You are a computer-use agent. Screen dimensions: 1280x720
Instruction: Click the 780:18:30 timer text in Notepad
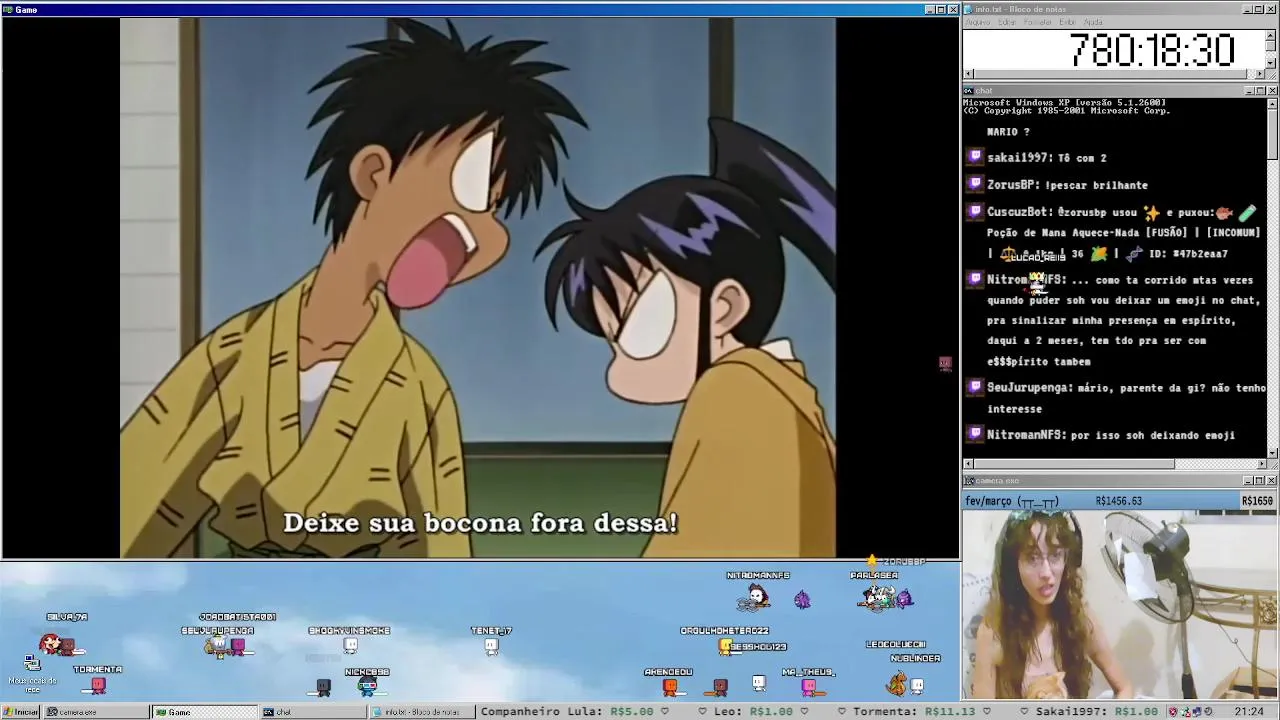[1153, 50]
